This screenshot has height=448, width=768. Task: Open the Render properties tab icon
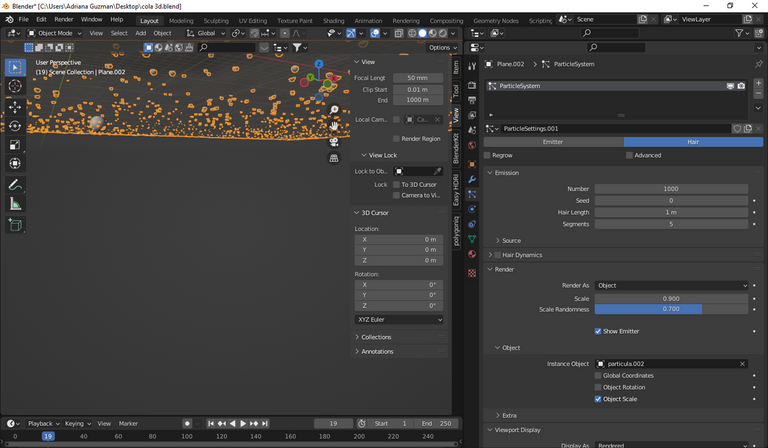click(472, 85)
